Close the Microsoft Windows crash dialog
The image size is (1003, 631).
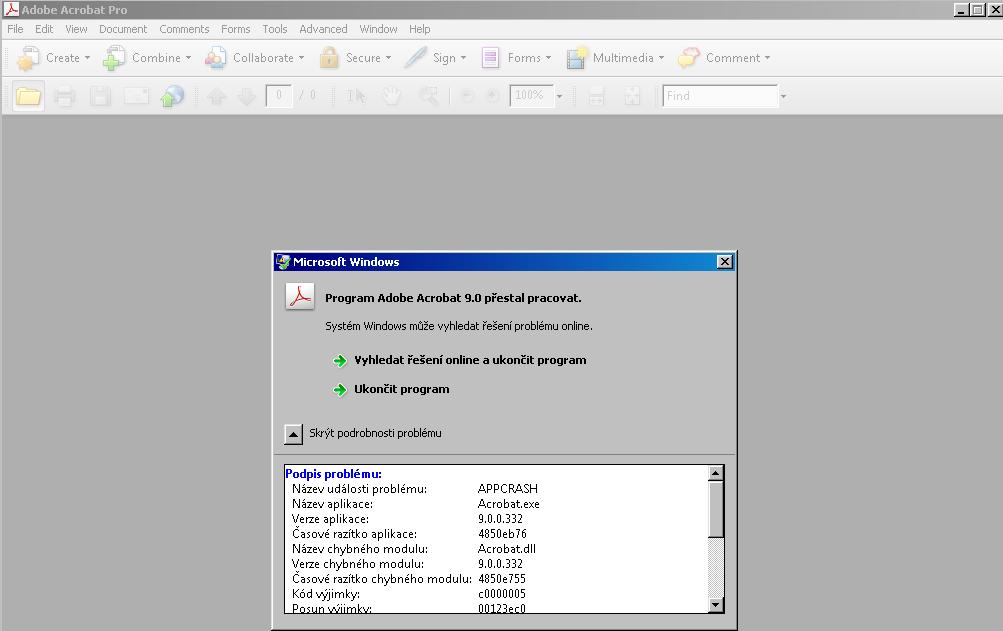pos(724,262)
